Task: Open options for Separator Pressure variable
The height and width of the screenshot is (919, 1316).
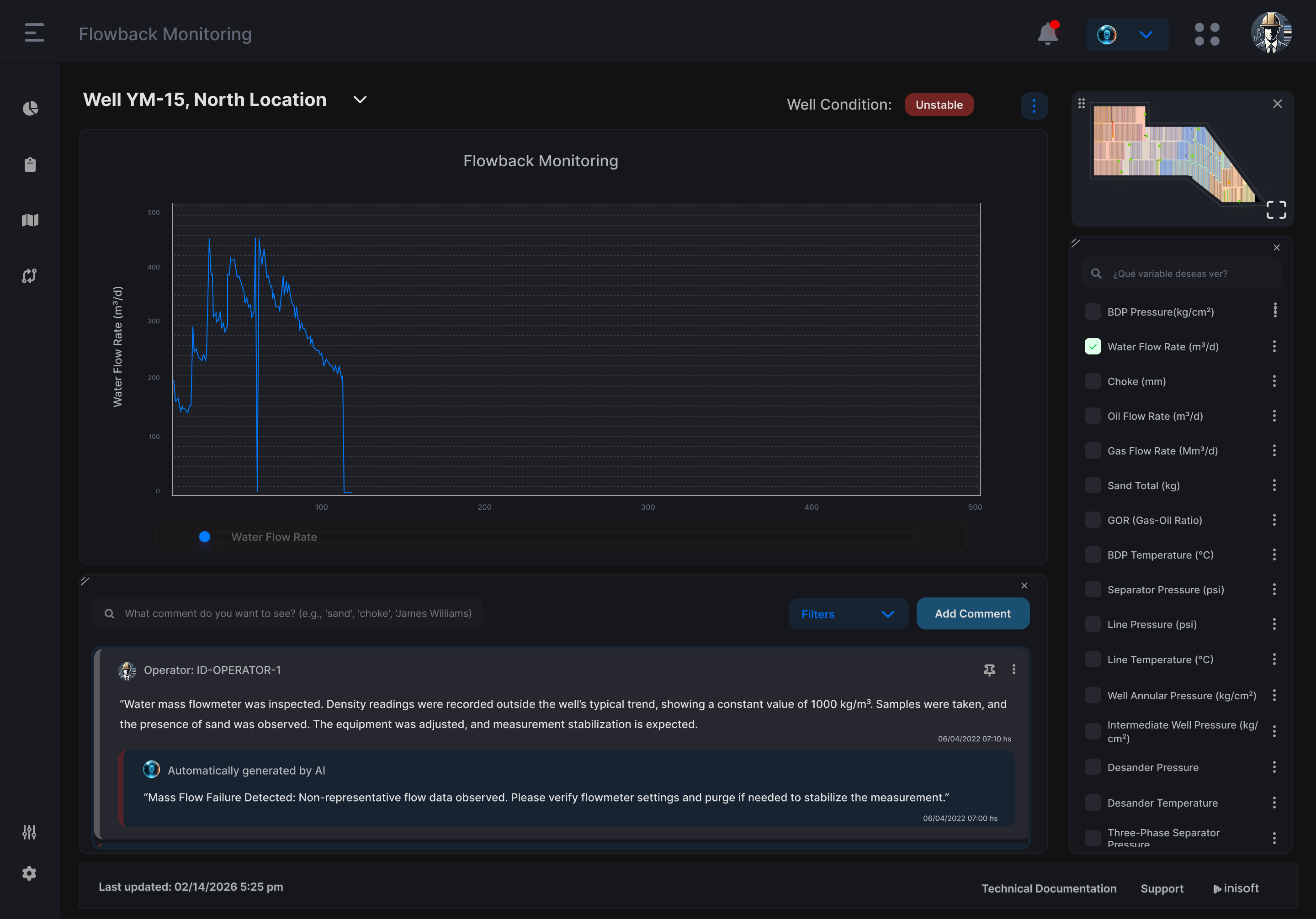Action: click(x=1274, y=589)
